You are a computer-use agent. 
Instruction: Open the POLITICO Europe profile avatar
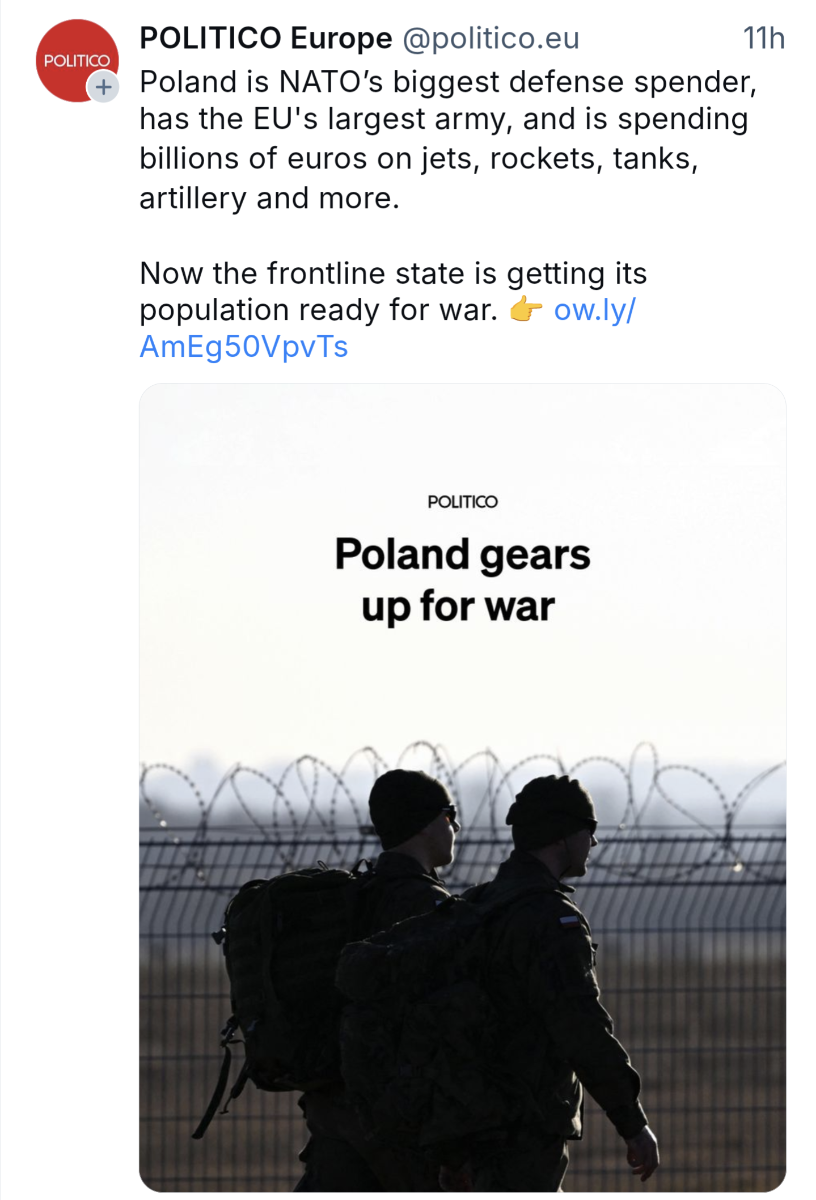click(x=72, y=58)
